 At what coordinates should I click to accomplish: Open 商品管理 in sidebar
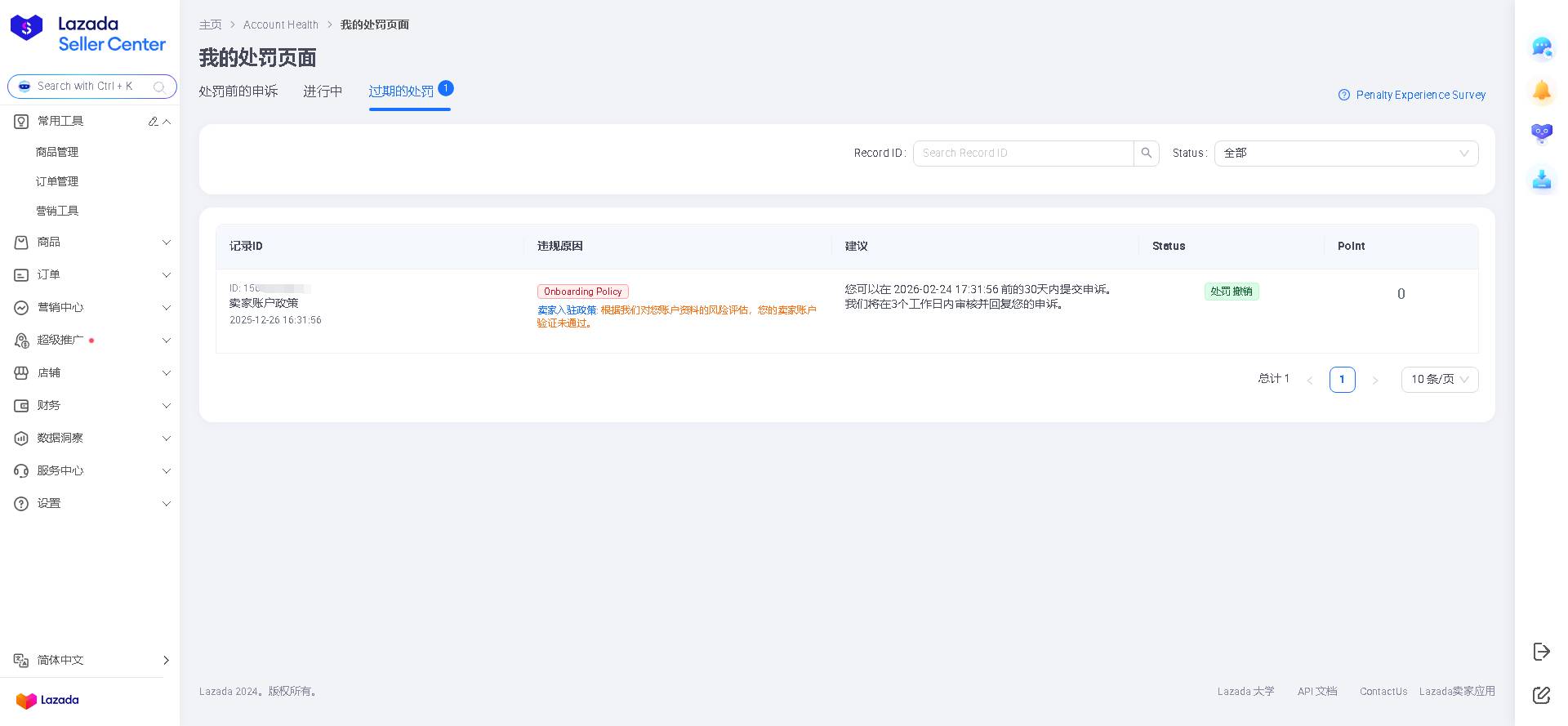coord(57,152)
